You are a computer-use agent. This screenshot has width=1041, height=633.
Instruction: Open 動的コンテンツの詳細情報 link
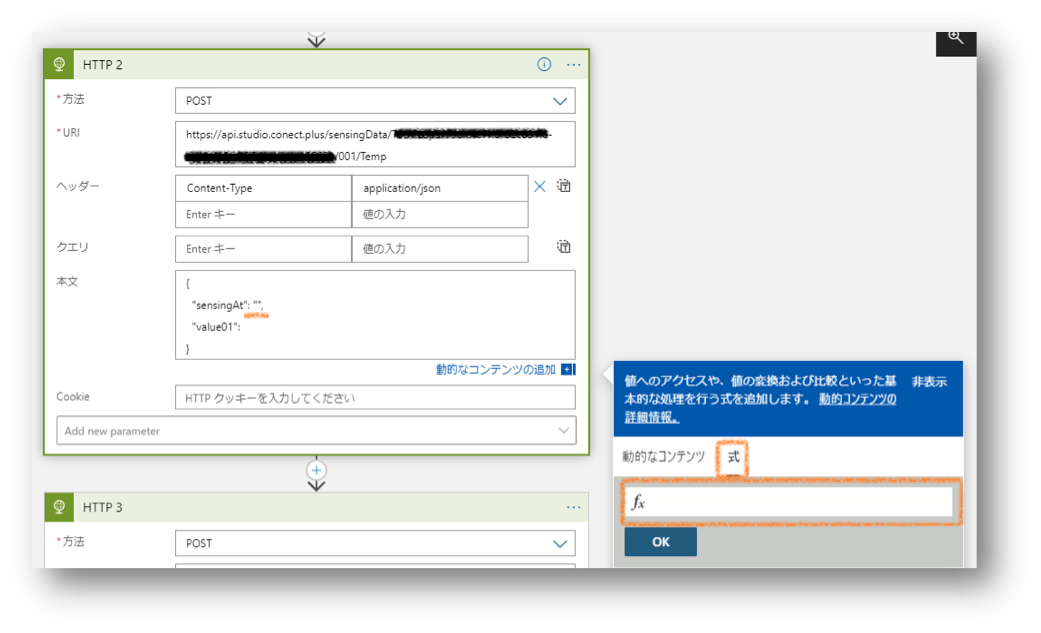click(x=760, y=408)
